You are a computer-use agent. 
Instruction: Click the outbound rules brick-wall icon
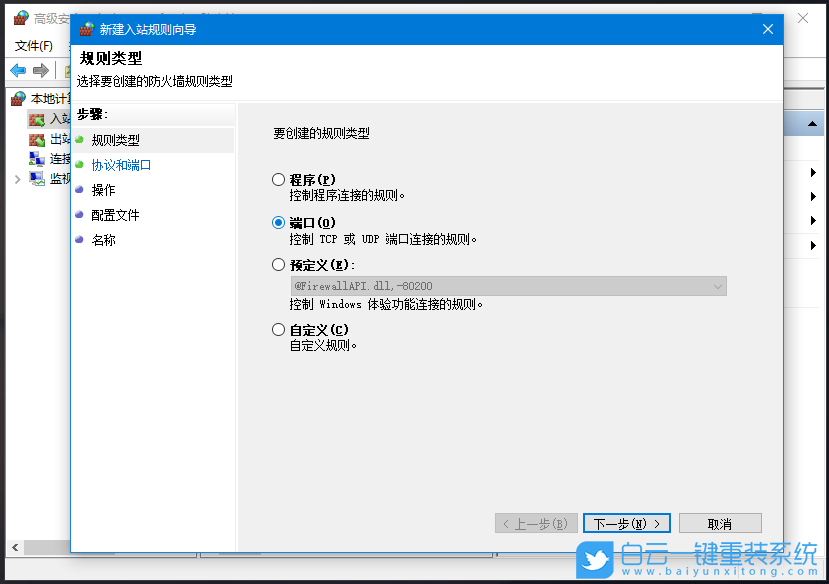point(36,140)
